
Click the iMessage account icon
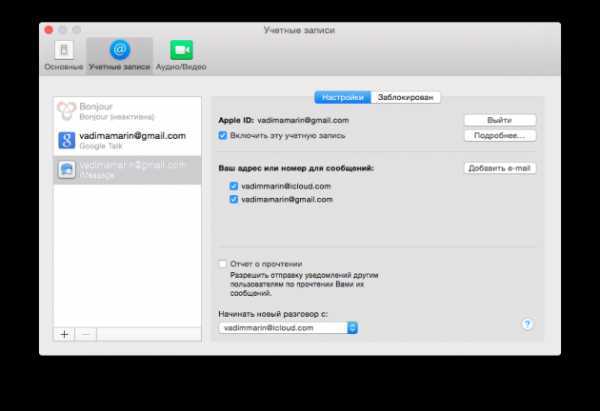pos(67,170)
